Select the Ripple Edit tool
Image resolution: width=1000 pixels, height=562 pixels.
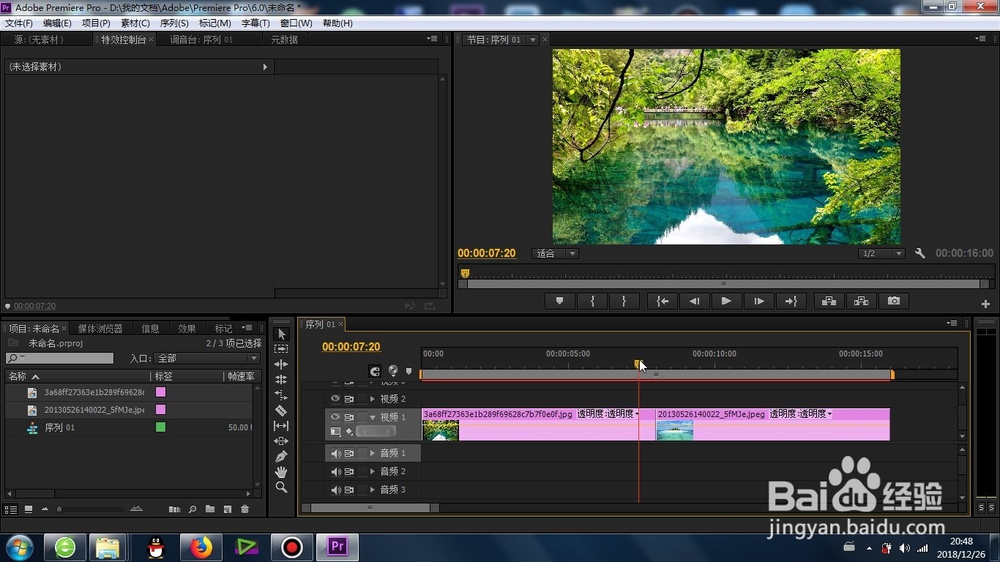click(x=281, y=364)
